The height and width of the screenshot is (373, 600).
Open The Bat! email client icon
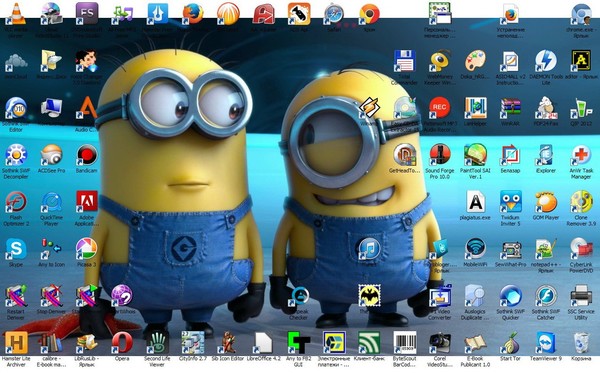pos(369,295)
